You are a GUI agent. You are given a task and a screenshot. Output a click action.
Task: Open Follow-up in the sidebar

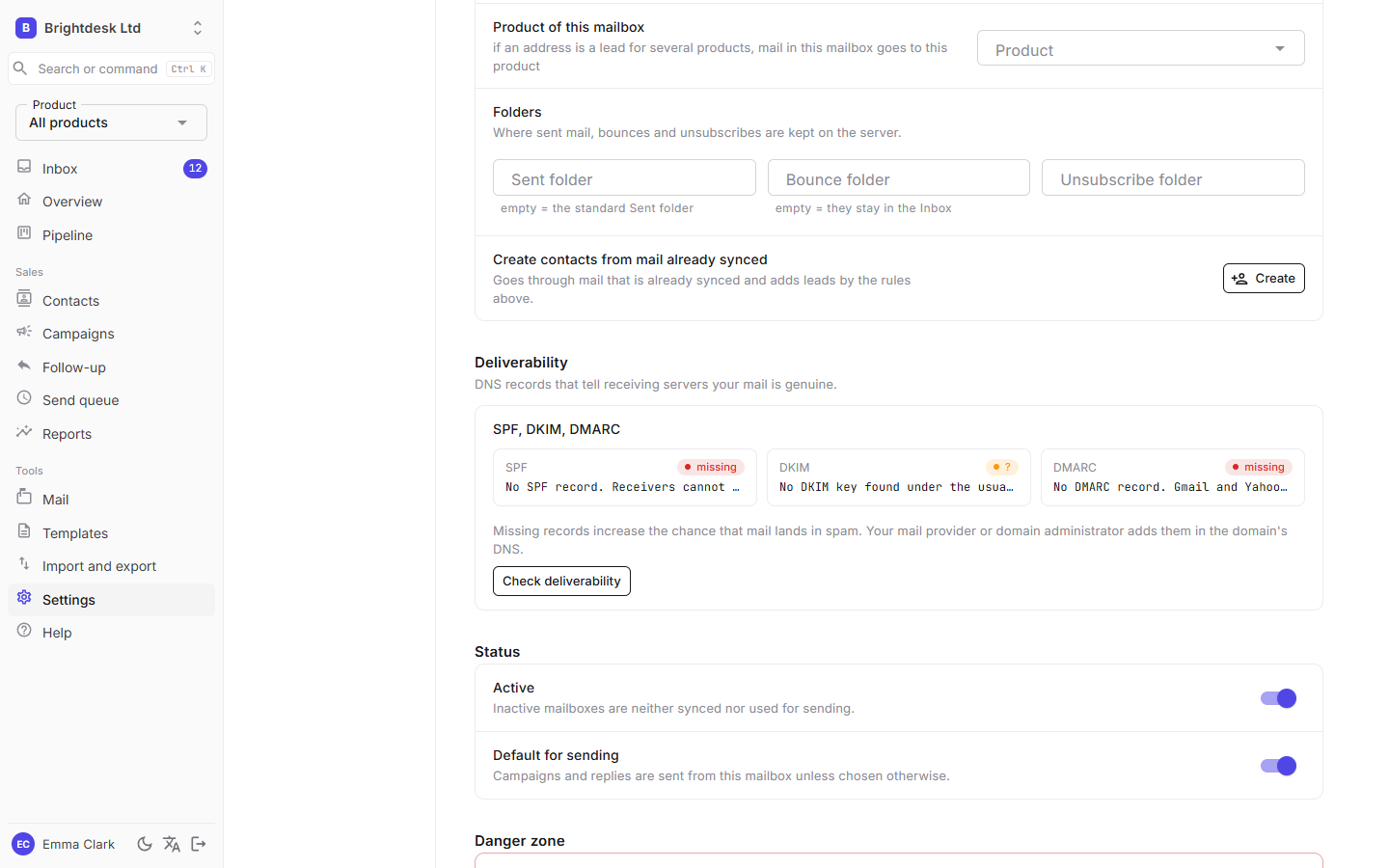111,367
